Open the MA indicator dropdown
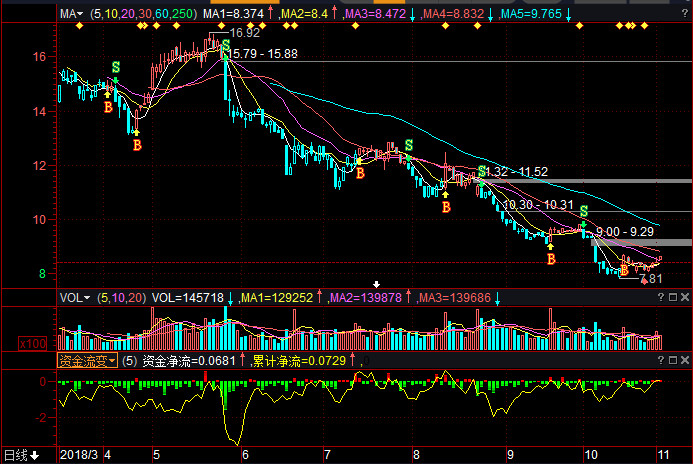Image resolution: width=693 pixels, height=464 pixels. [x=71, y=15]
